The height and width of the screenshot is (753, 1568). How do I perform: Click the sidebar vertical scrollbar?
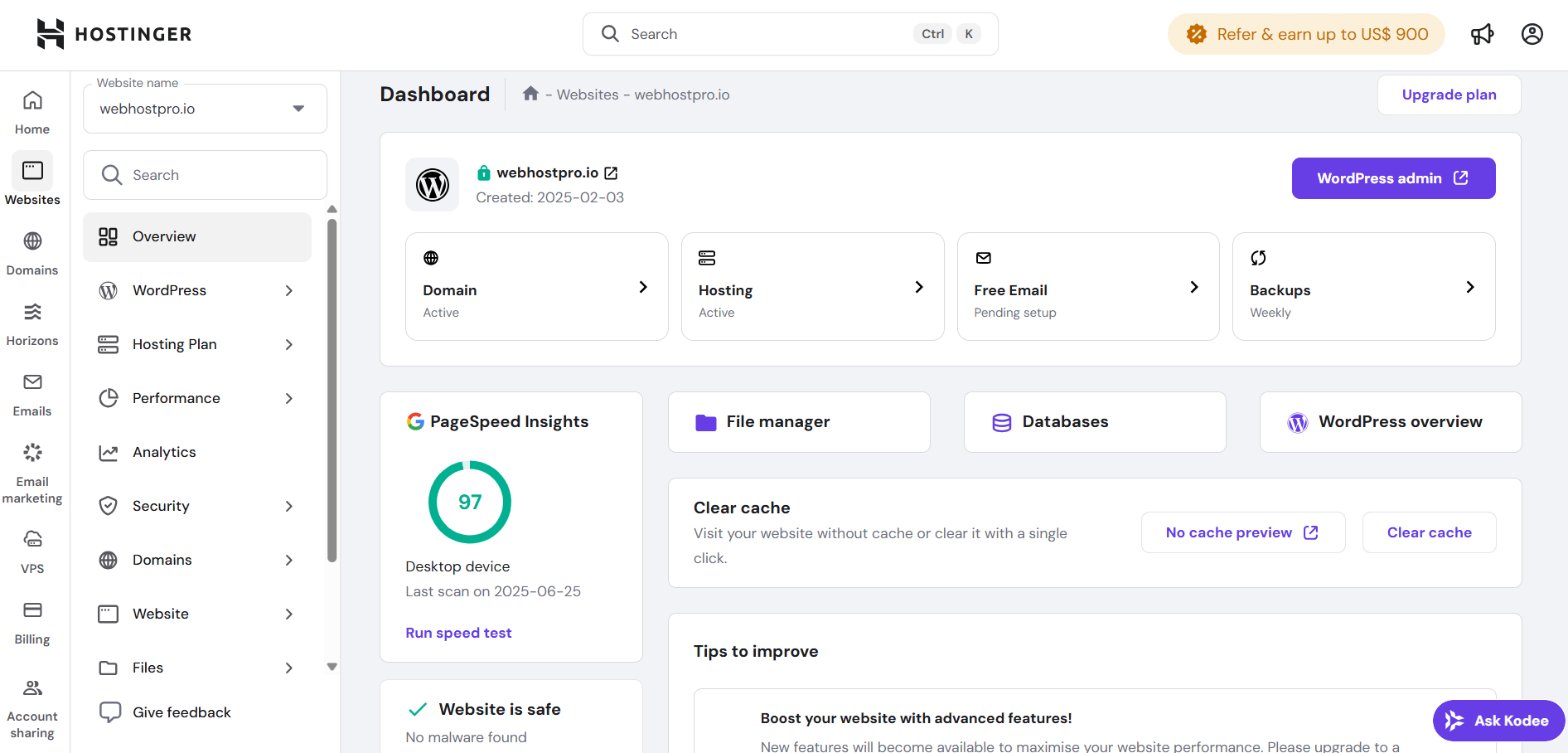coord(332,390)
